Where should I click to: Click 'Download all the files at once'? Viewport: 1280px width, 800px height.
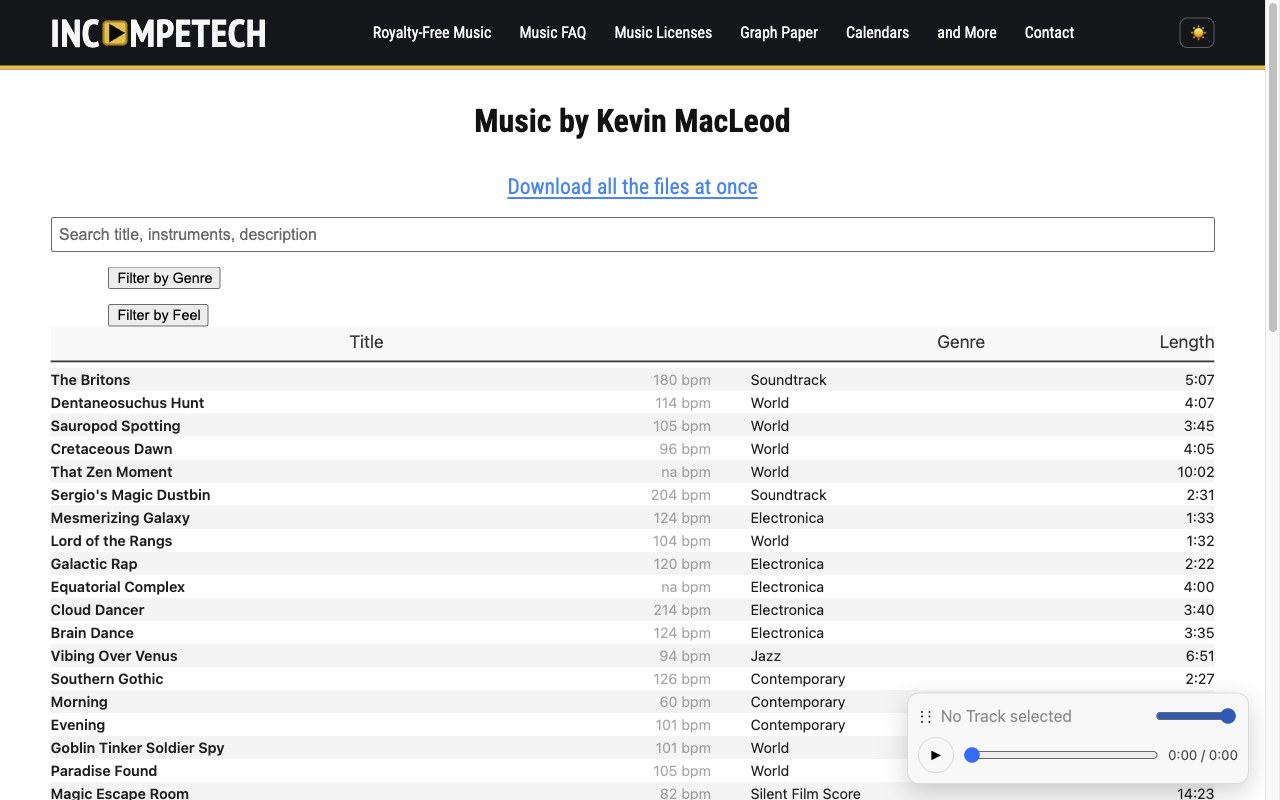pos(632,187)
